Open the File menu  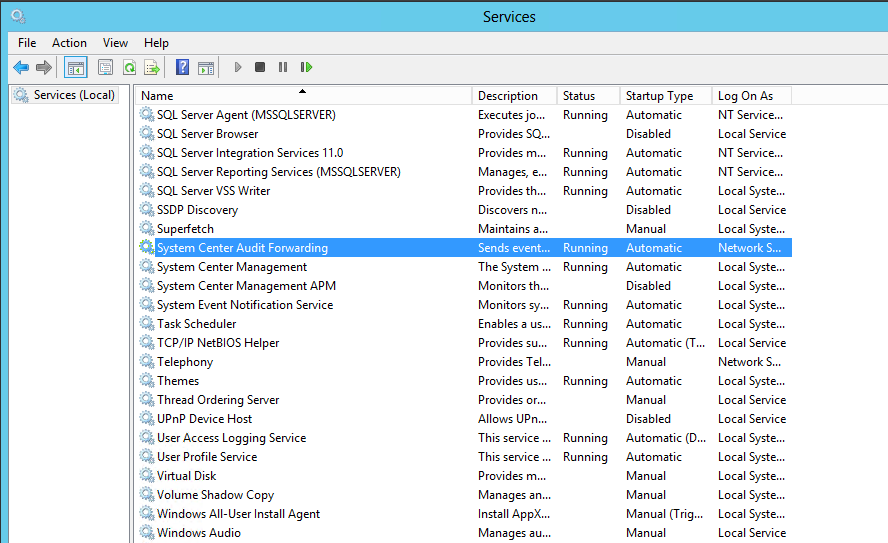[27, 43]
